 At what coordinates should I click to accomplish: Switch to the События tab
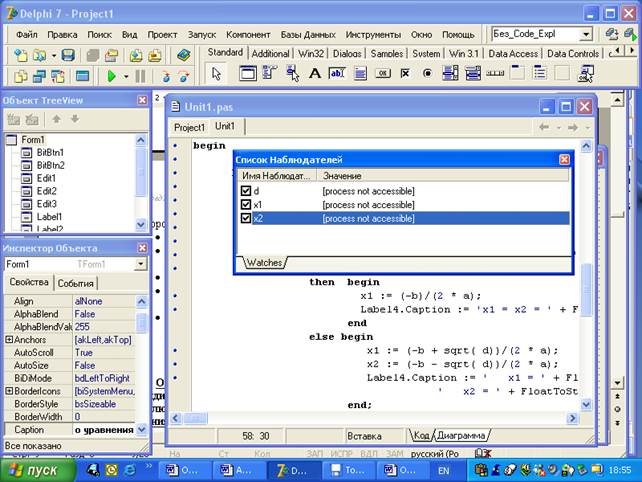(76, 284)
